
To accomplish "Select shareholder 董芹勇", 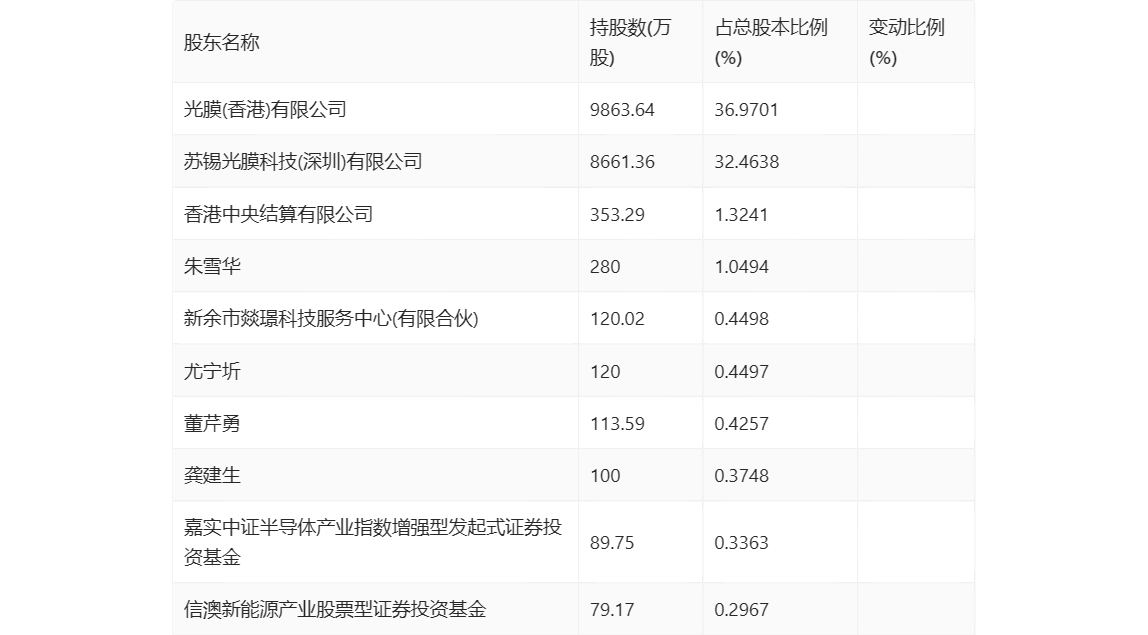I will pos(212,423).
